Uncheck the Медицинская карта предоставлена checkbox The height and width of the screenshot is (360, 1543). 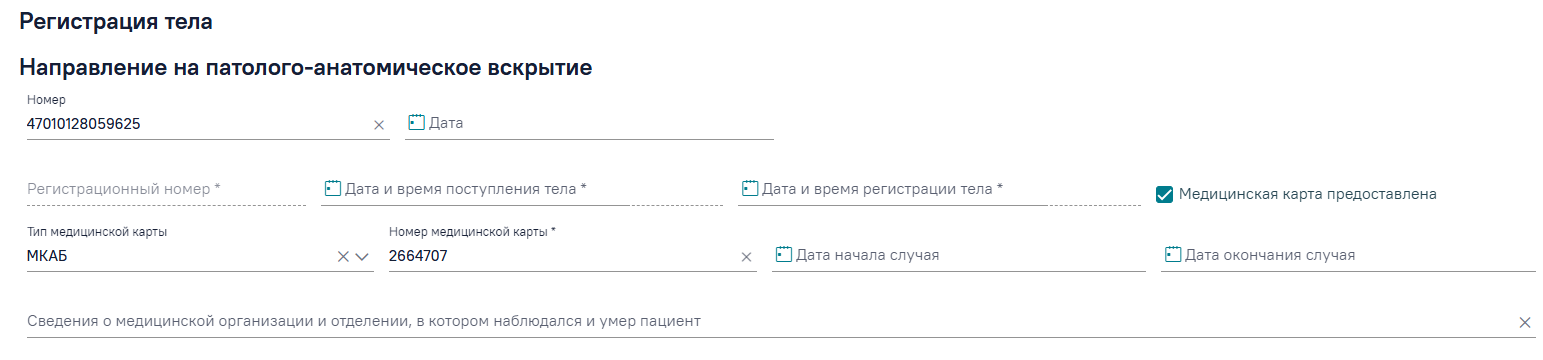1164,194
